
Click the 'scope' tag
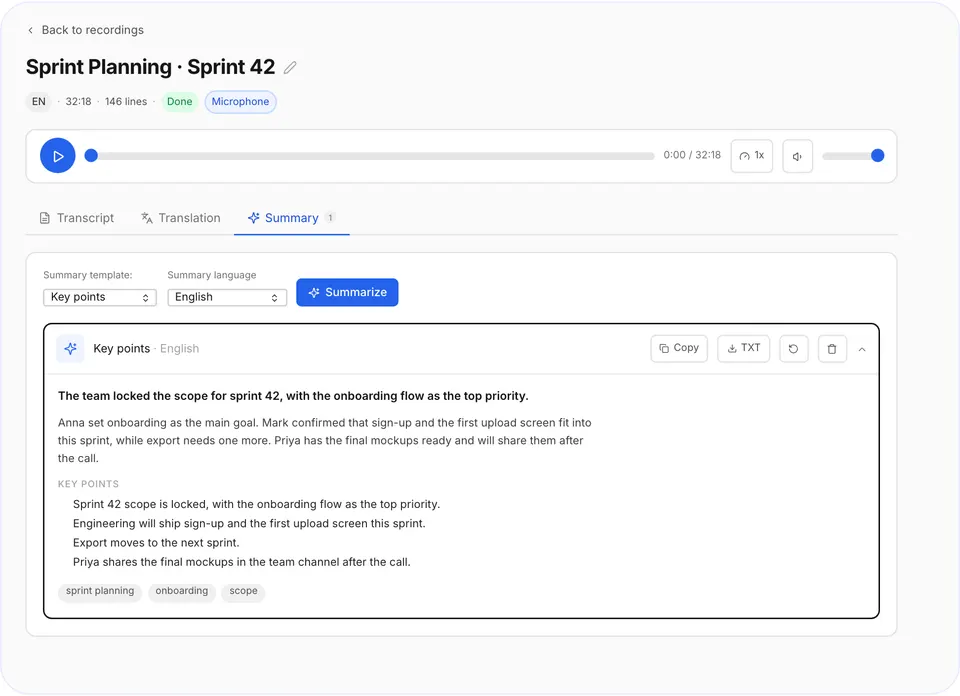tap(243, 591)
